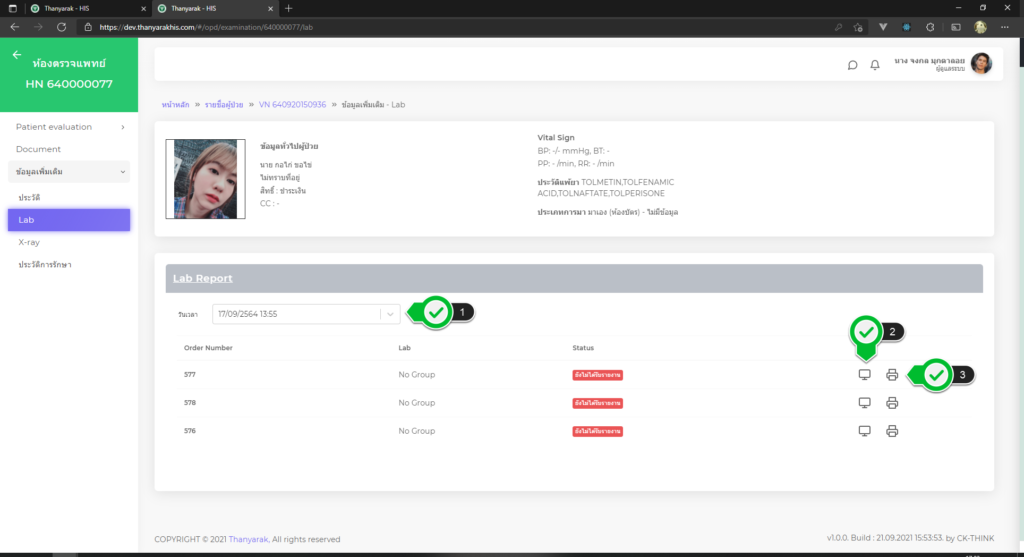Click the monitor view icon for order 576
This screenshot has width=1024, height=557.
[864, 431]
